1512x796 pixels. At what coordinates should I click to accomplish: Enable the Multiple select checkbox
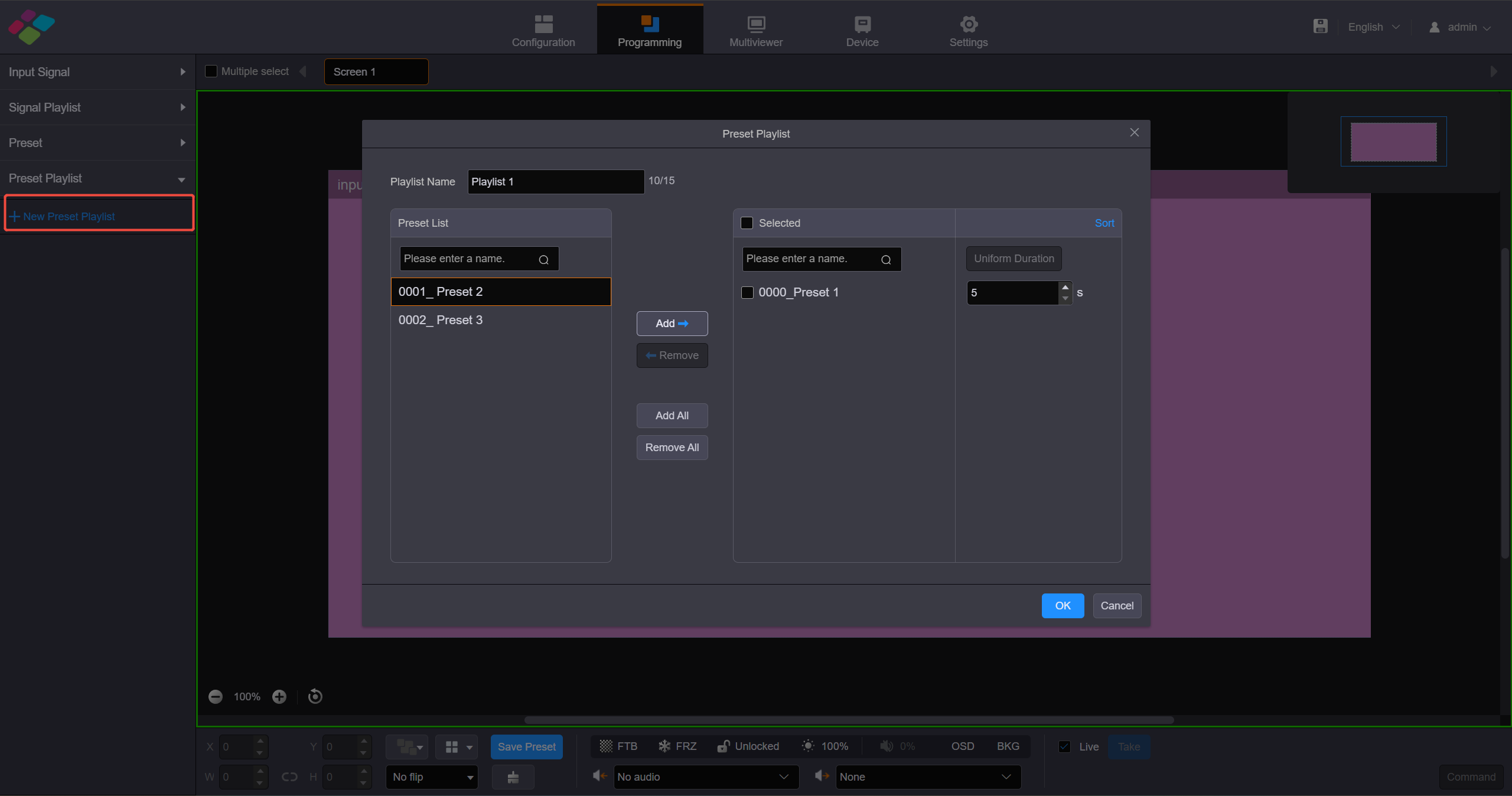[x=211, y=71]
